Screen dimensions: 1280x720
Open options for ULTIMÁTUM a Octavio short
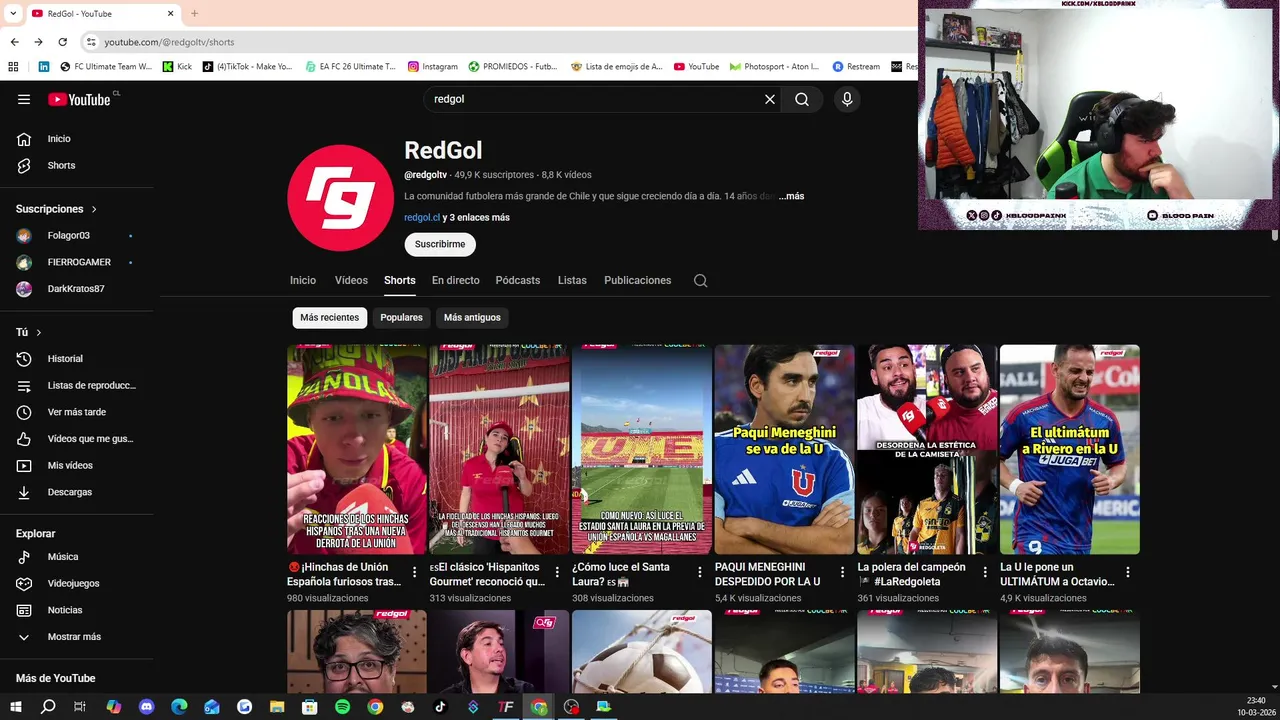click(1127, 573)
